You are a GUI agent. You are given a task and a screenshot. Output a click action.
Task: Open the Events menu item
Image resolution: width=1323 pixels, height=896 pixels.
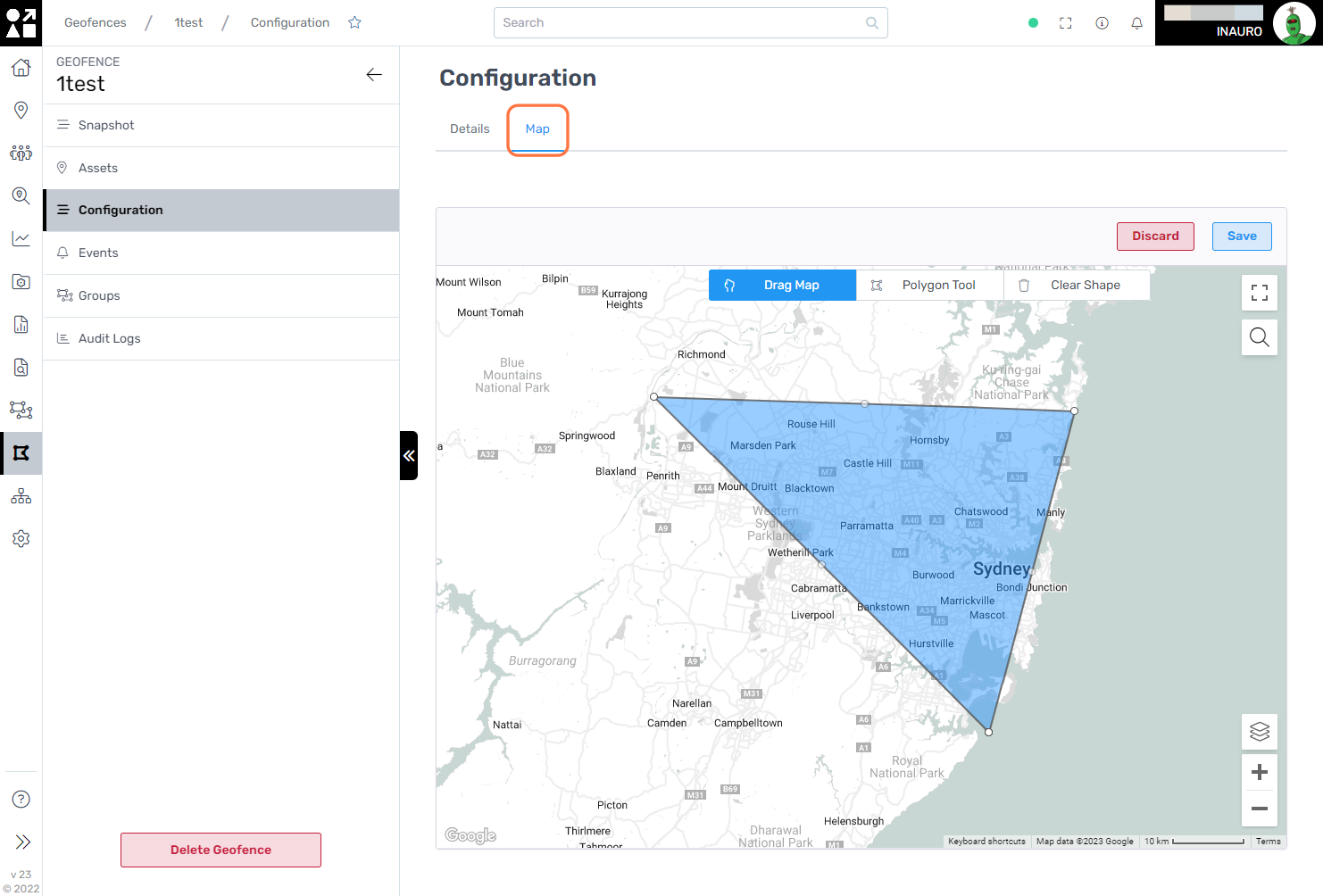pos(221,253)
